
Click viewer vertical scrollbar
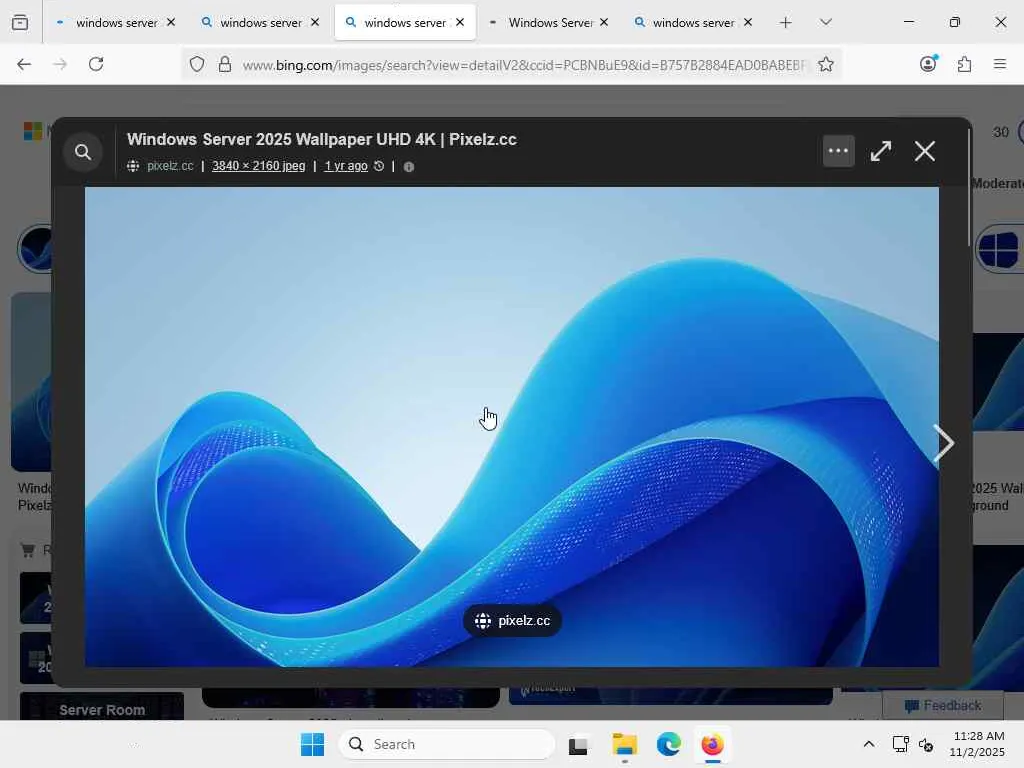point(968,186)
